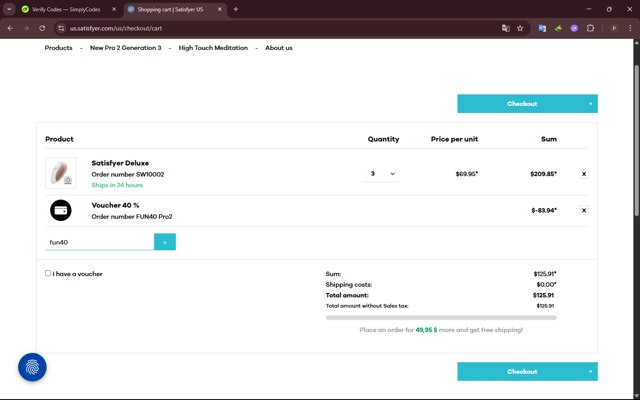Open the blue translate extension icon

[542, 28]
